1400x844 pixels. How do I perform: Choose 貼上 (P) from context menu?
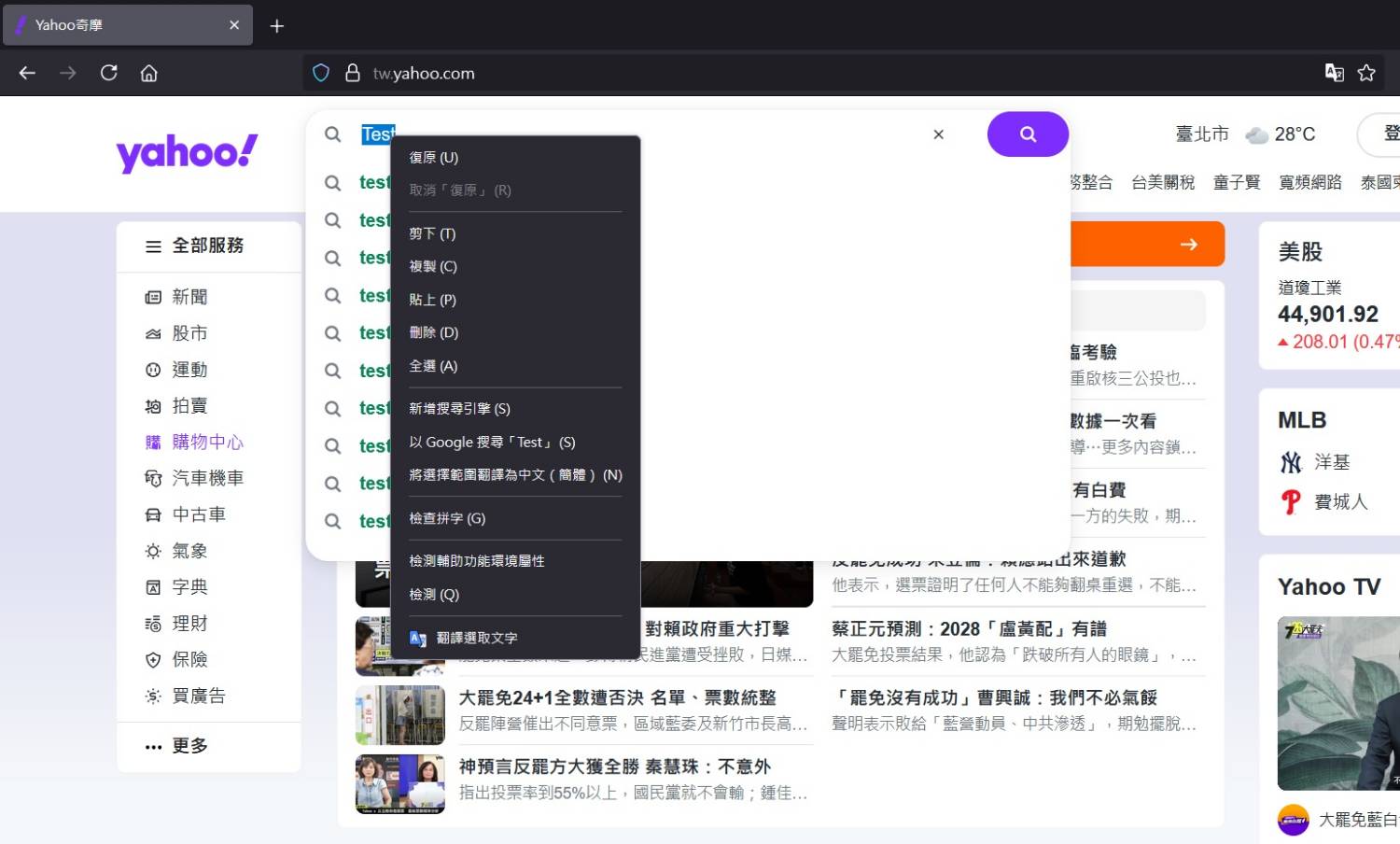[515, 300]
